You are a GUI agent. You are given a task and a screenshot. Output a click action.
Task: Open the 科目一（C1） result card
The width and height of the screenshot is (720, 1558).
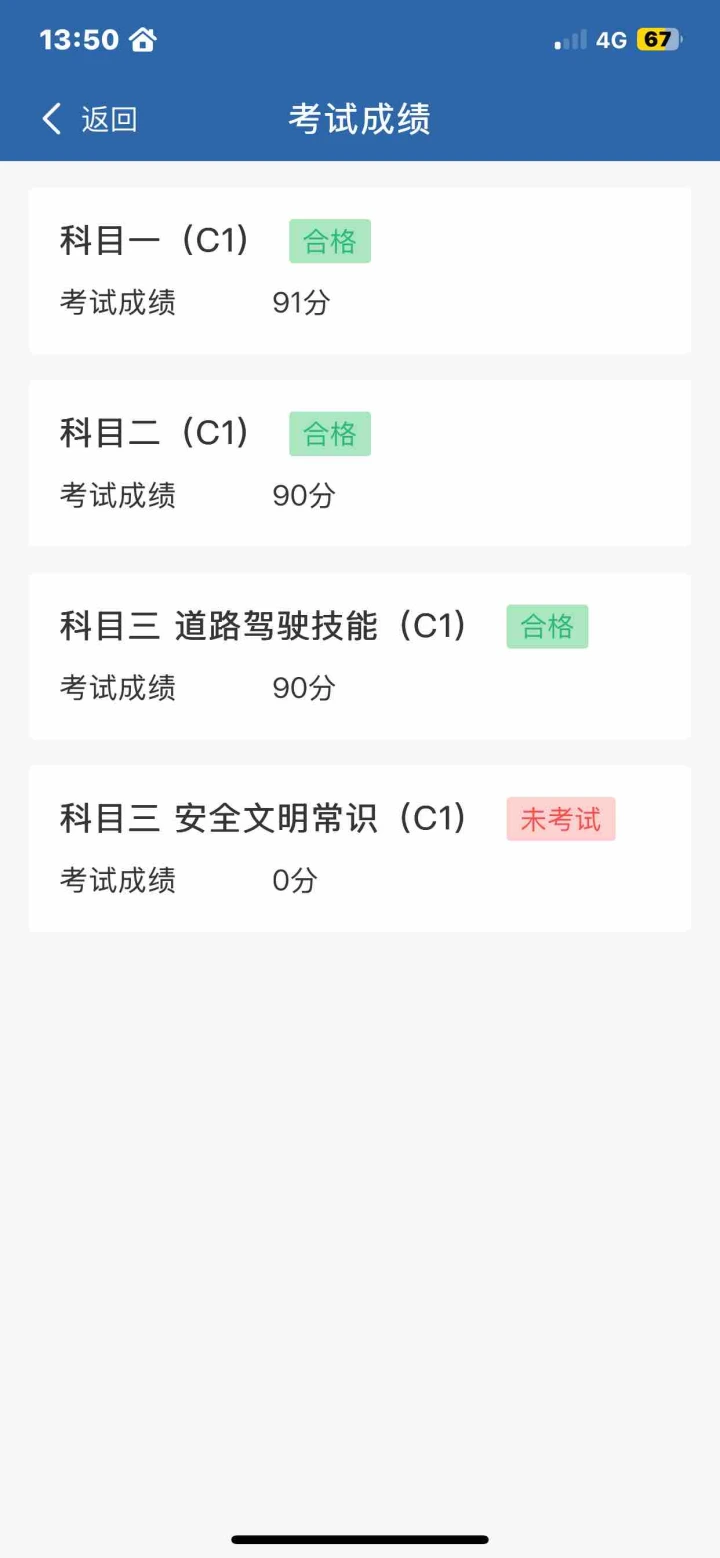click(x=359, y=270)
